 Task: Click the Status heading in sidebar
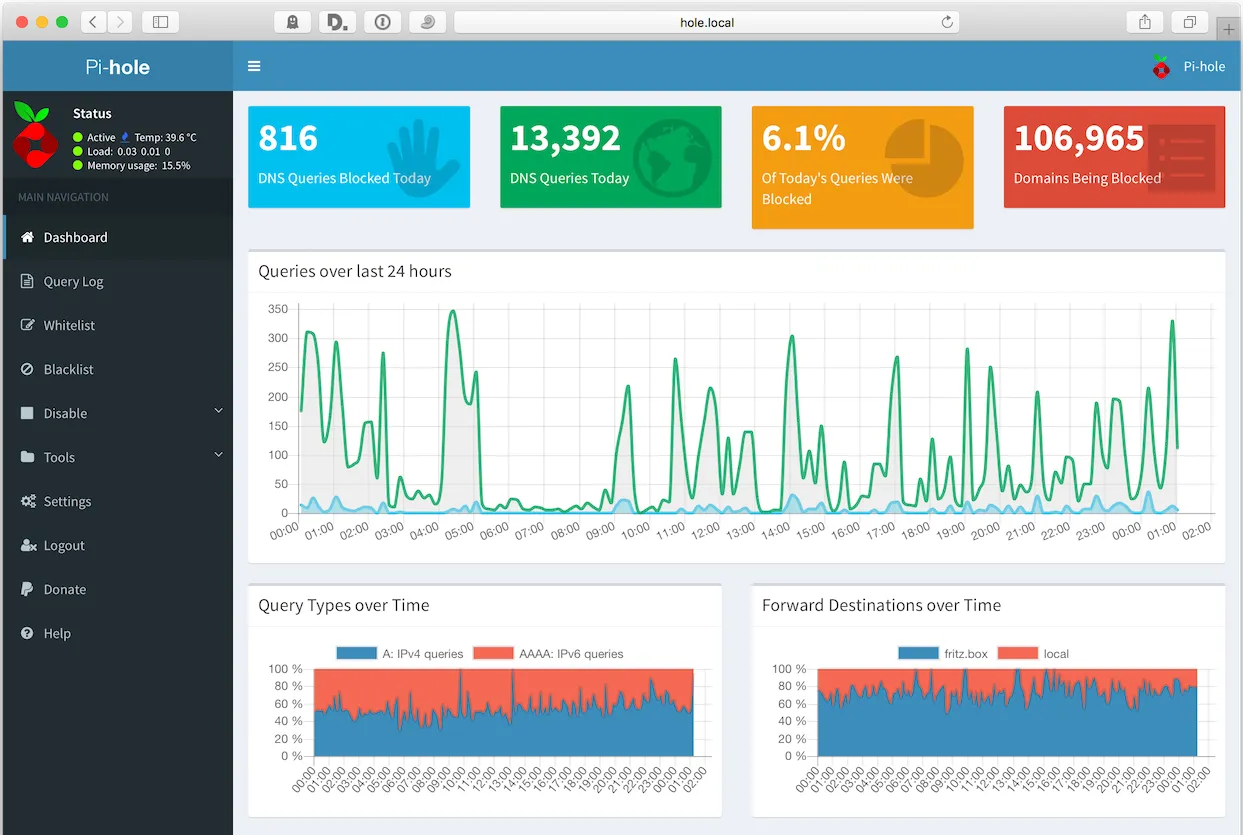click(x=92, y=113)
